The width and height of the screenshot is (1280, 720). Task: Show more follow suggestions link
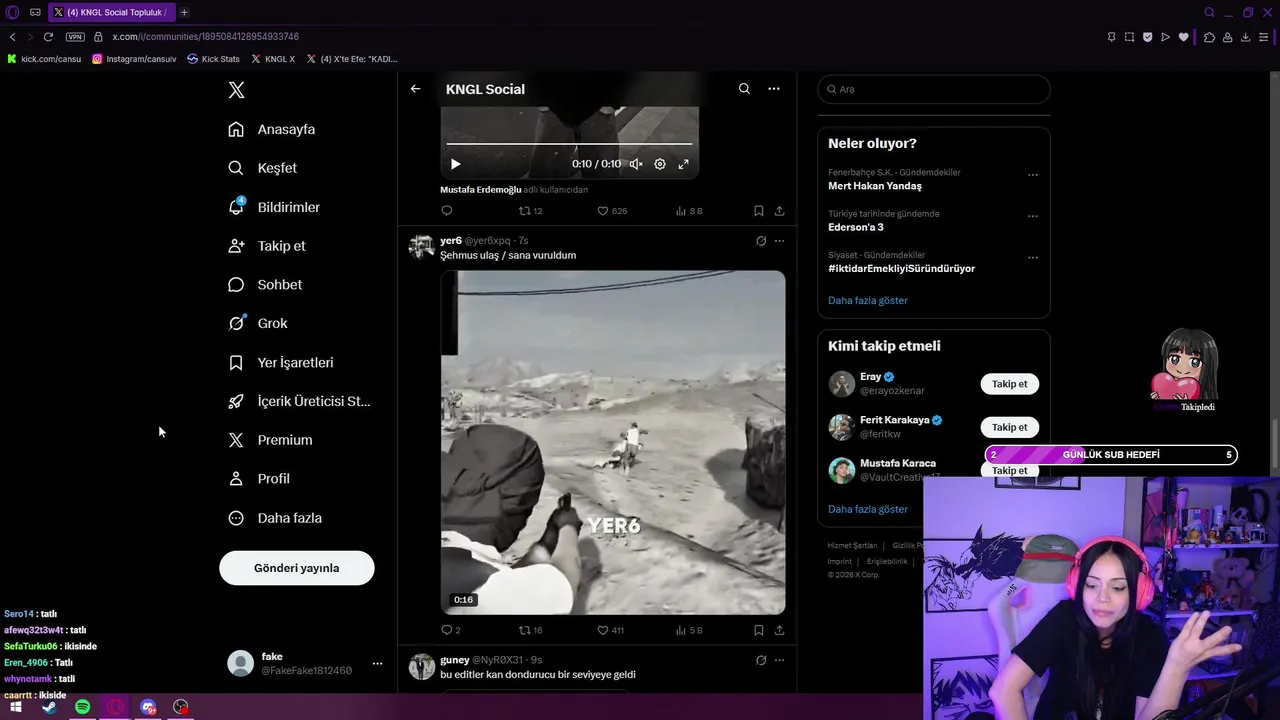point(868,509)
